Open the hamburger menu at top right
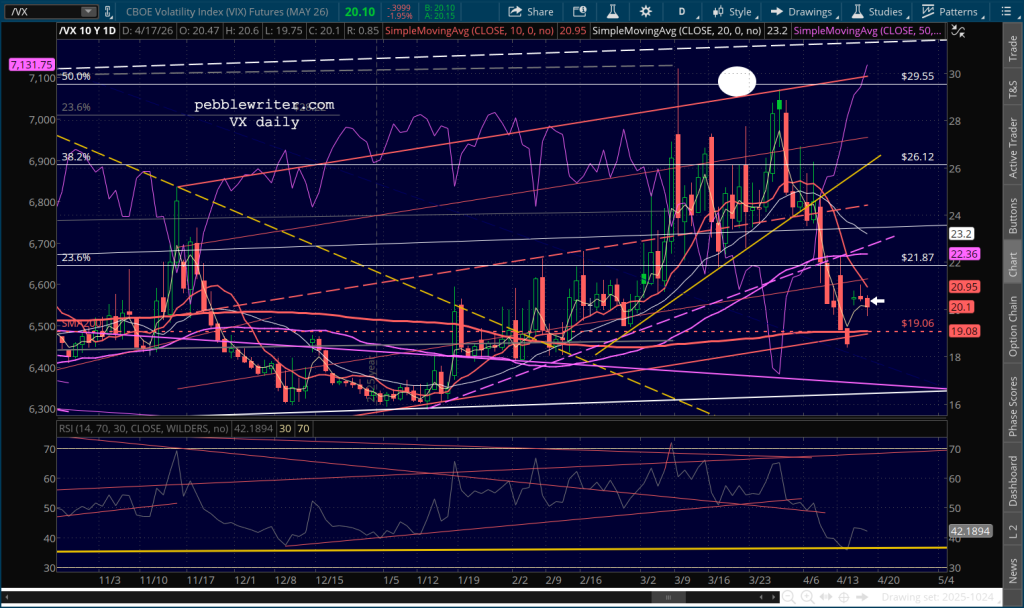The width and height of the screenshot is (1024, 608). pos(1013,12)
